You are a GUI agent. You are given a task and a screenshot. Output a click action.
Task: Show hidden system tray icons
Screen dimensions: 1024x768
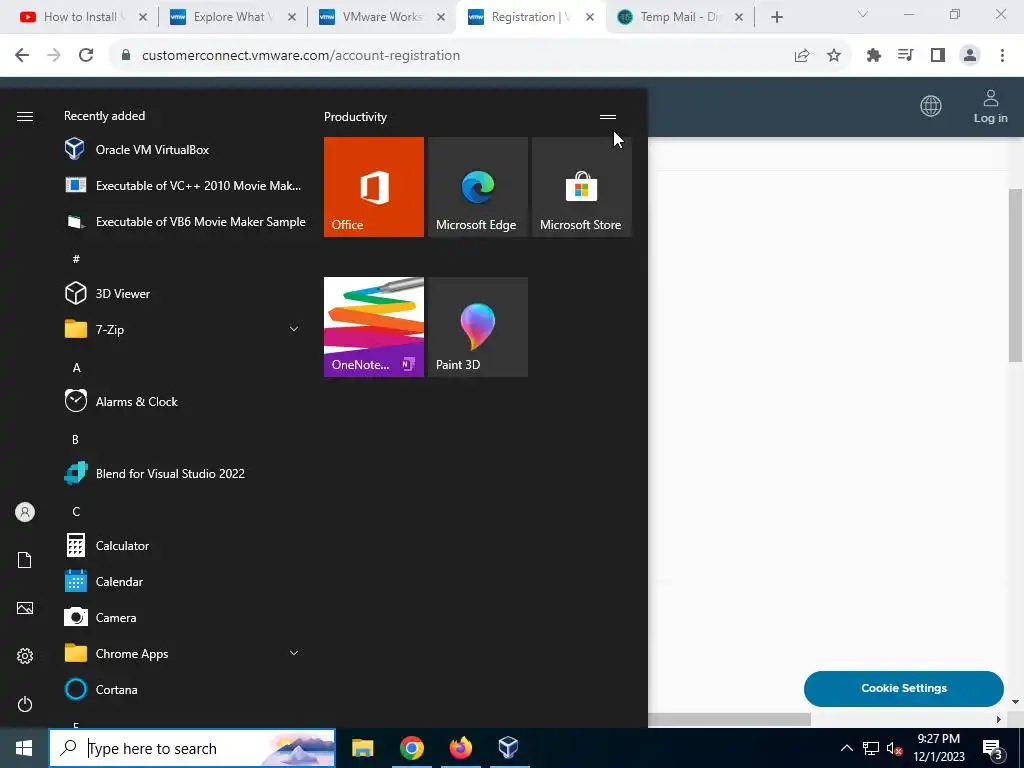coord(846,748)
